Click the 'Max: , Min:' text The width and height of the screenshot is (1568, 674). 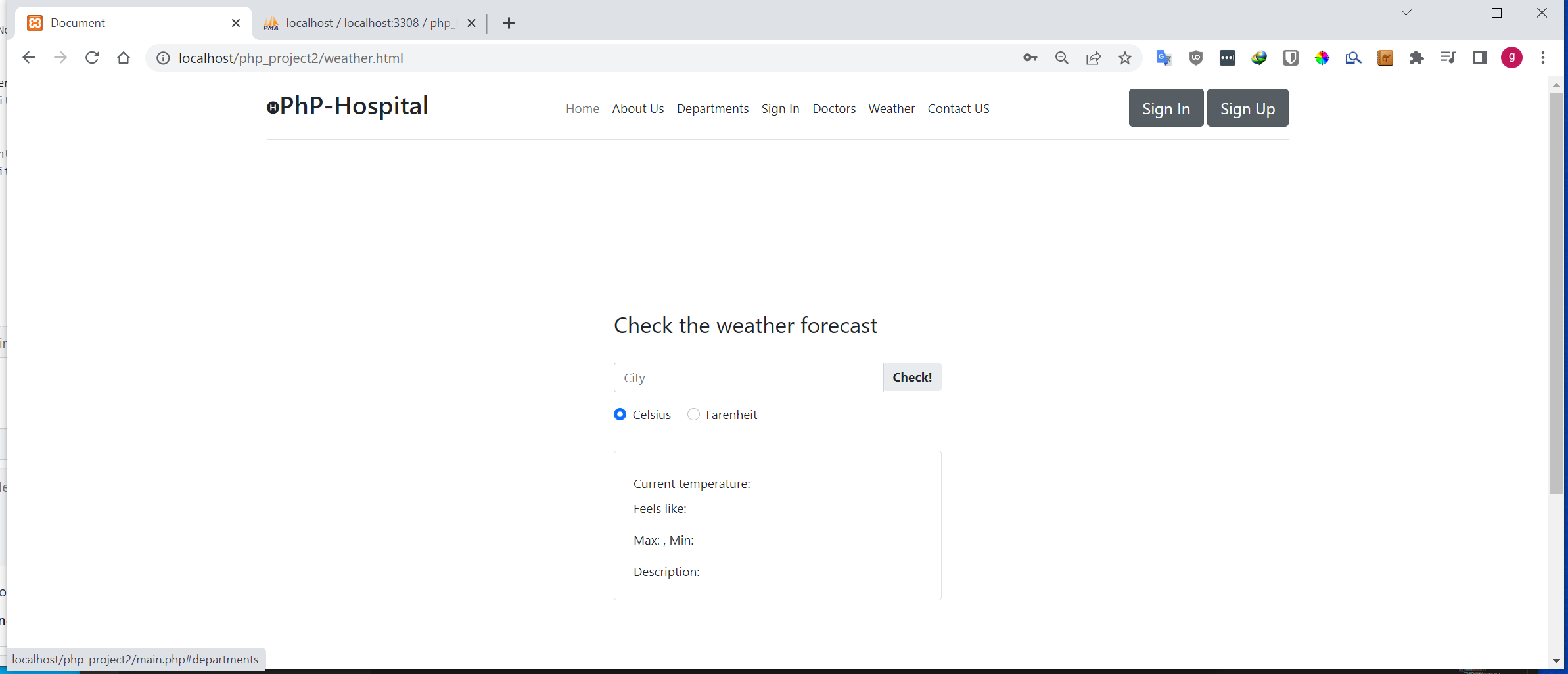coord(663,540)
